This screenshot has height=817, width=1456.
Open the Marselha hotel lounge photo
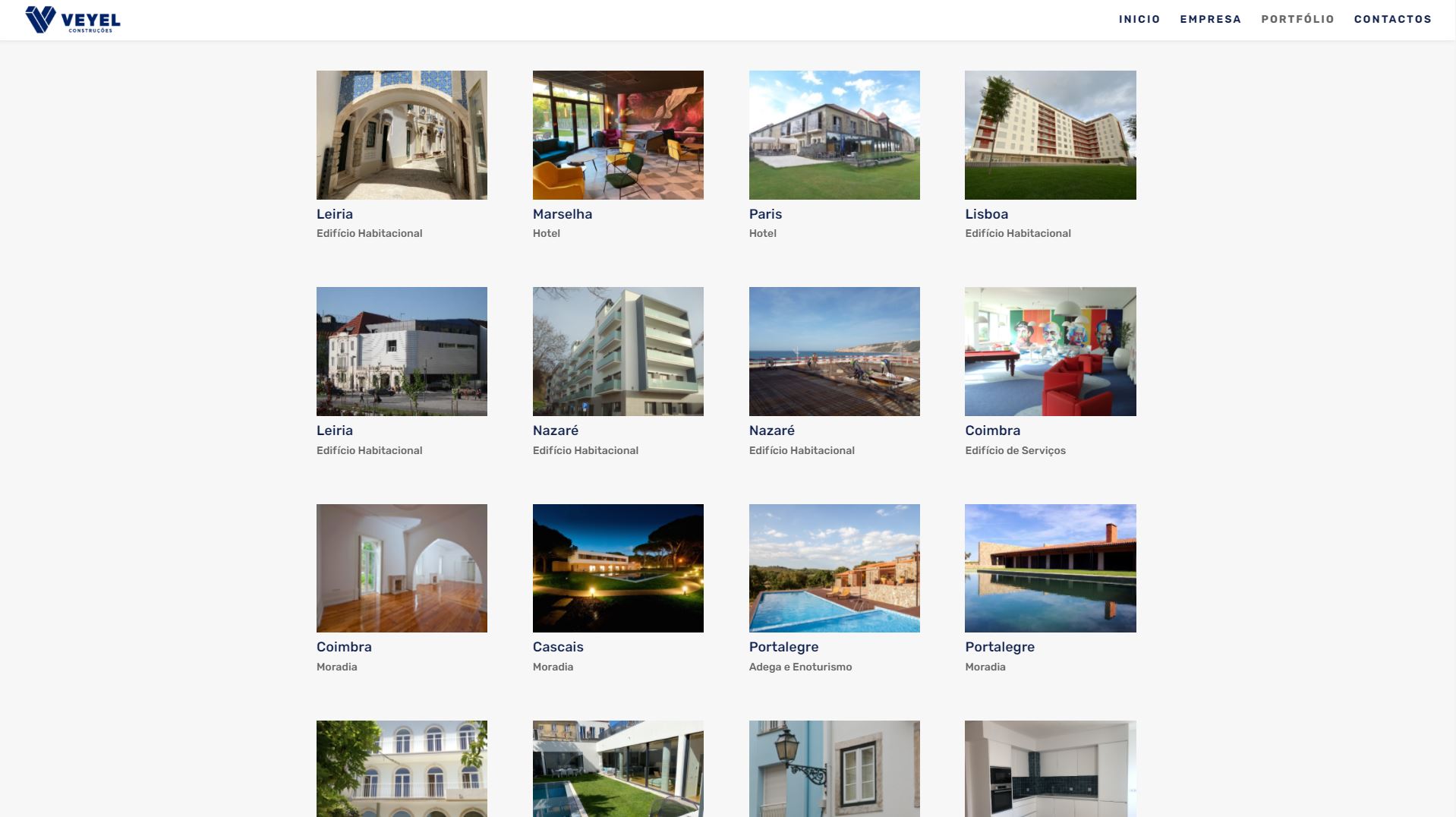pyautogui.click(x=618, y=135)
